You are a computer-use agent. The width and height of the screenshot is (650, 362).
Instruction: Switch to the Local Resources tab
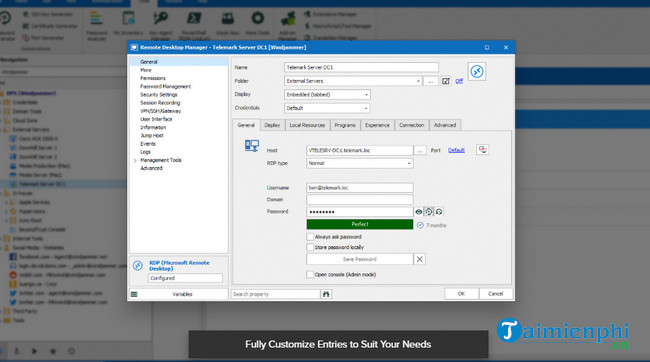coord(307,125)
